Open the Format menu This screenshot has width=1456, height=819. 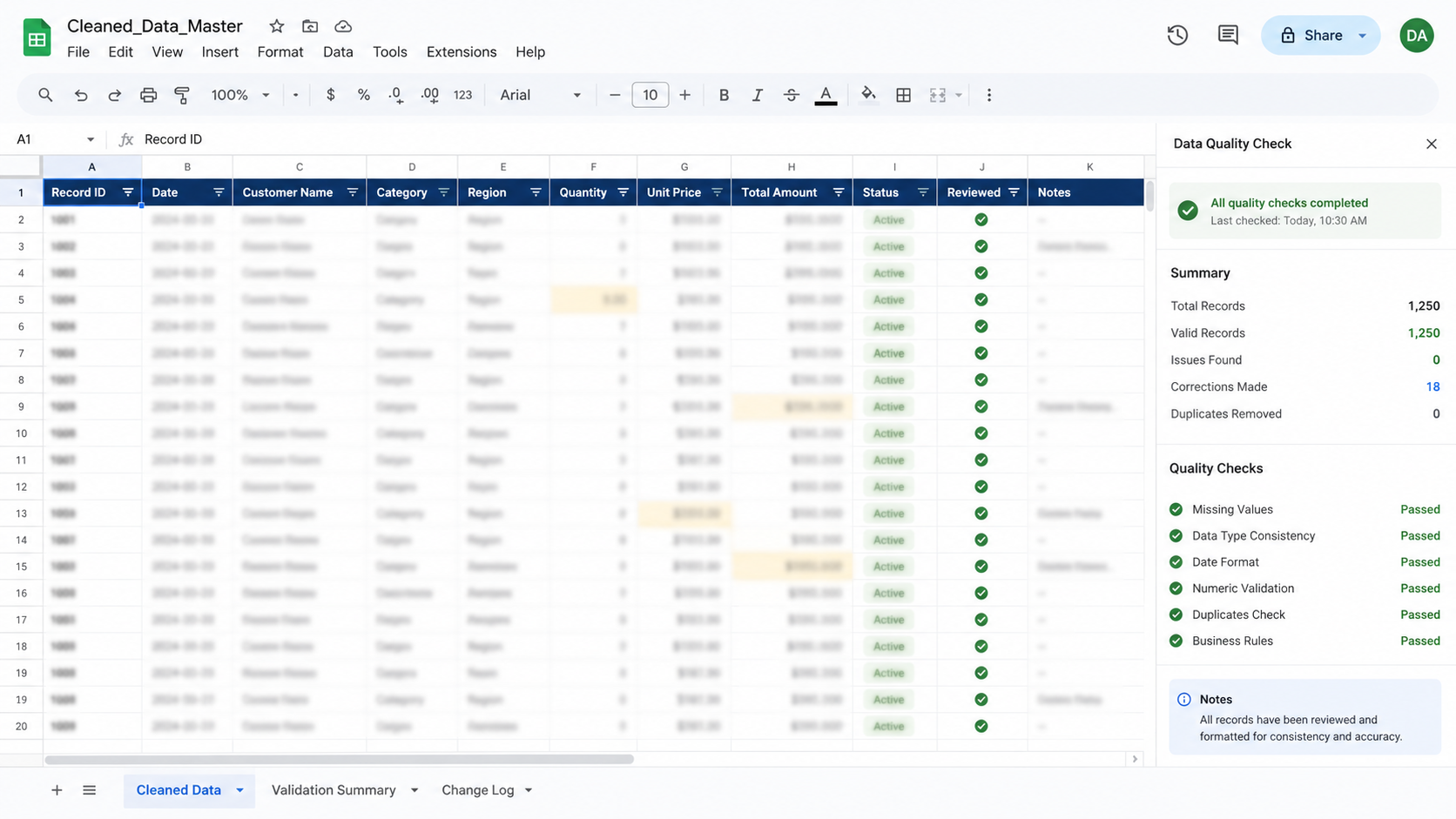[280, 51]
